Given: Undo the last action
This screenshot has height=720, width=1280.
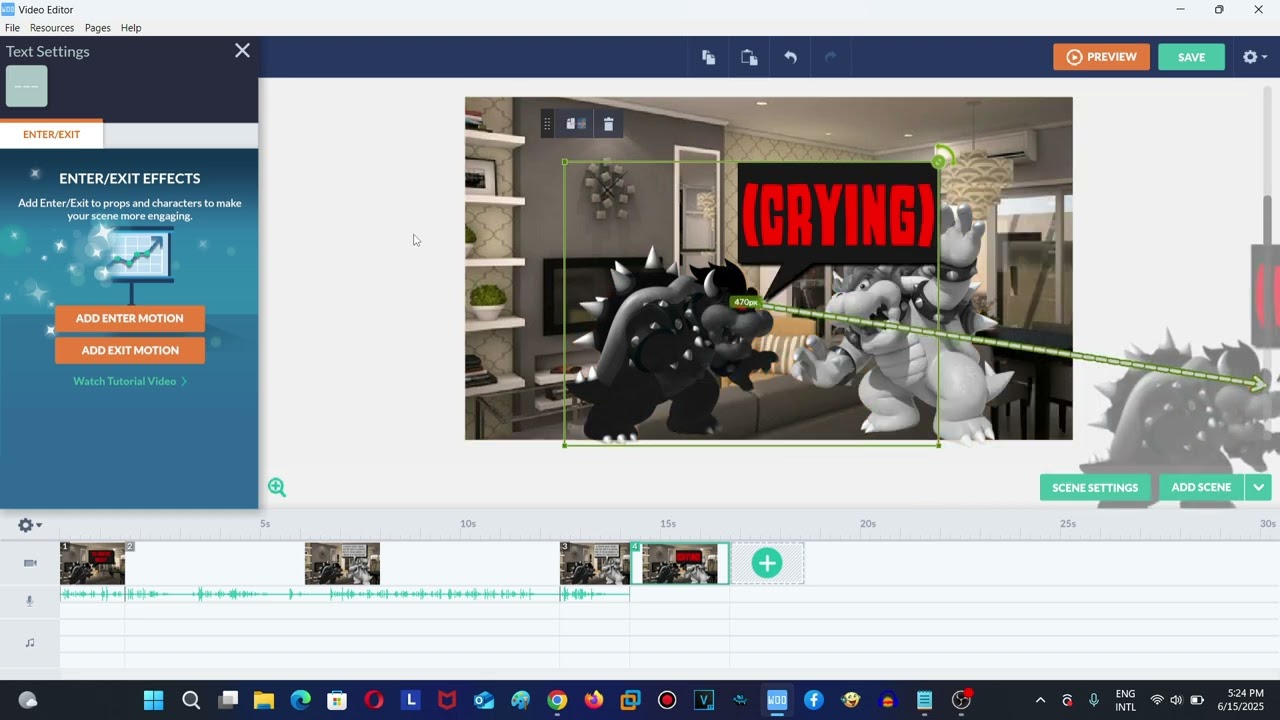Looking at the screenshot, I should (x=790, y=57).
